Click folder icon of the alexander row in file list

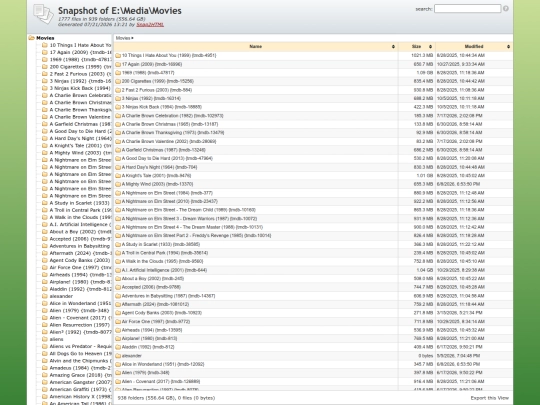click(118, 356)
